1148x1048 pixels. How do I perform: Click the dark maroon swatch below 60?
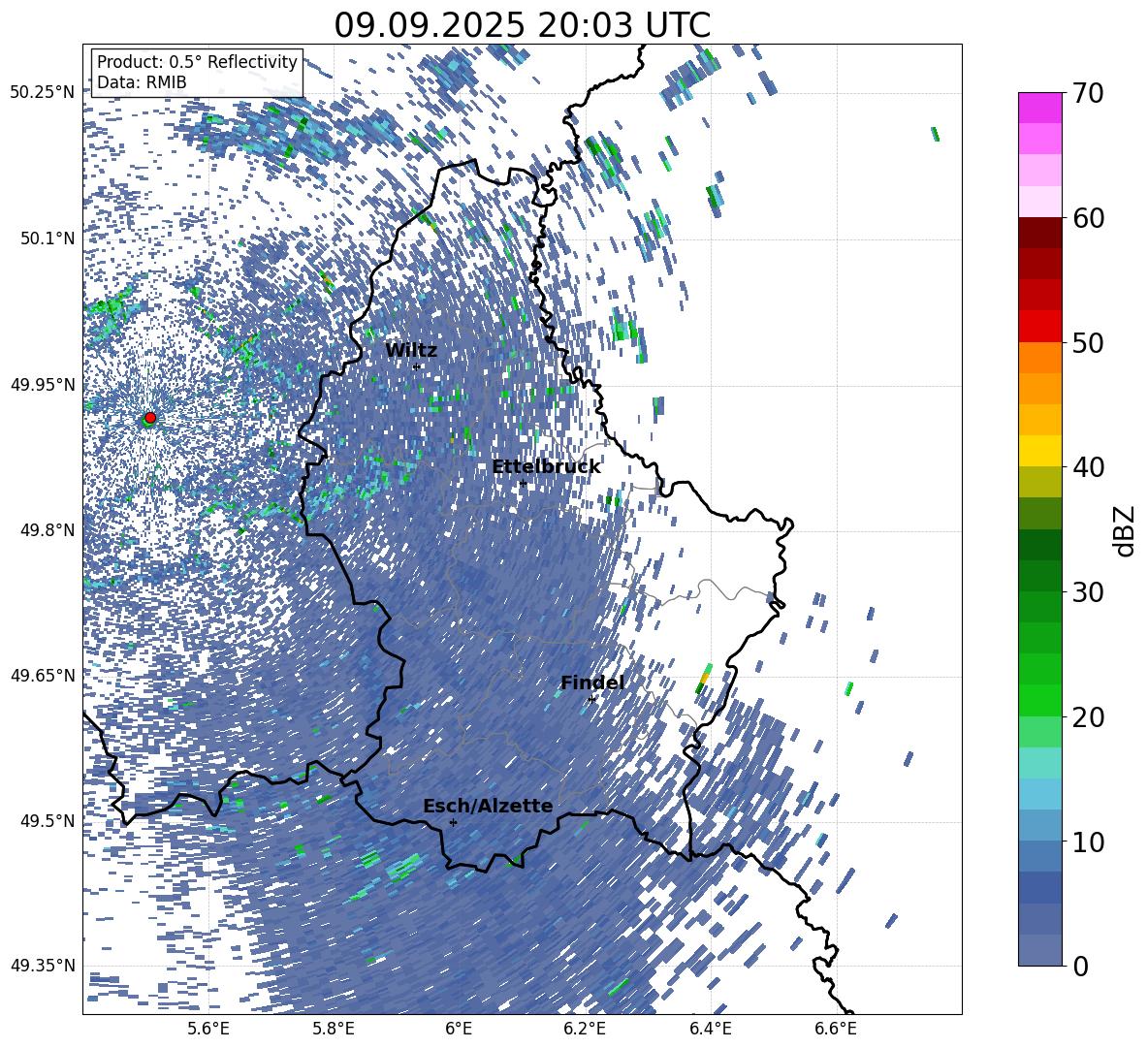click(1039, 233)
